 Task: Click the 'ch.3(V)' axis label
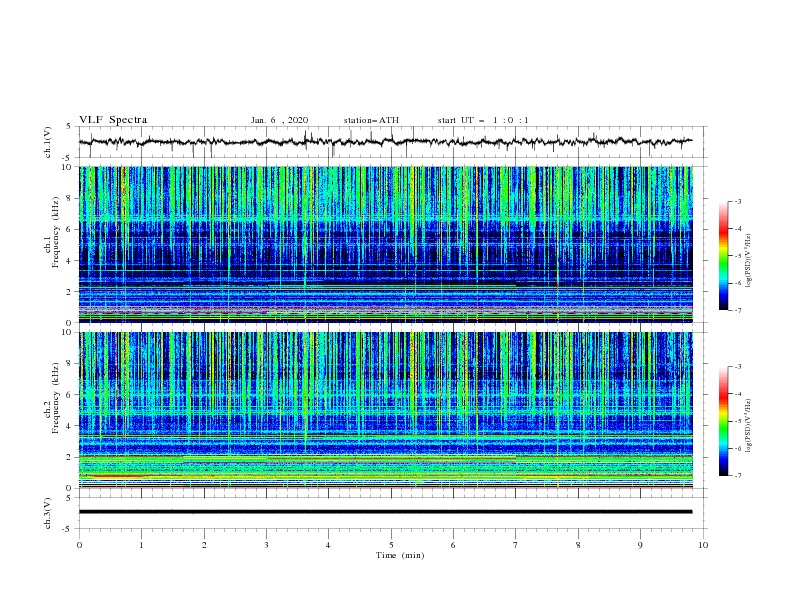pos(48,513)
